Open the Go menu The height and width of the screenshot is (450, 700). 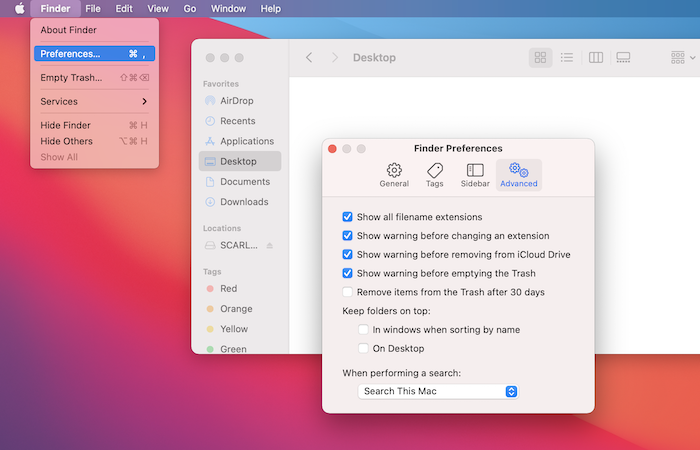pos(190,8)
